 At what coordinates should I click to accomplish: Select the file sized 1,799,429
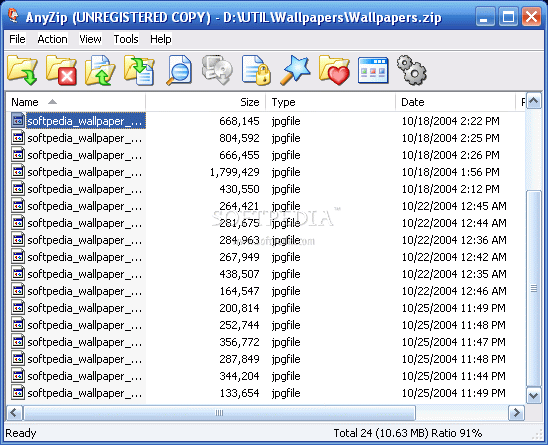(x=266, y=172)
